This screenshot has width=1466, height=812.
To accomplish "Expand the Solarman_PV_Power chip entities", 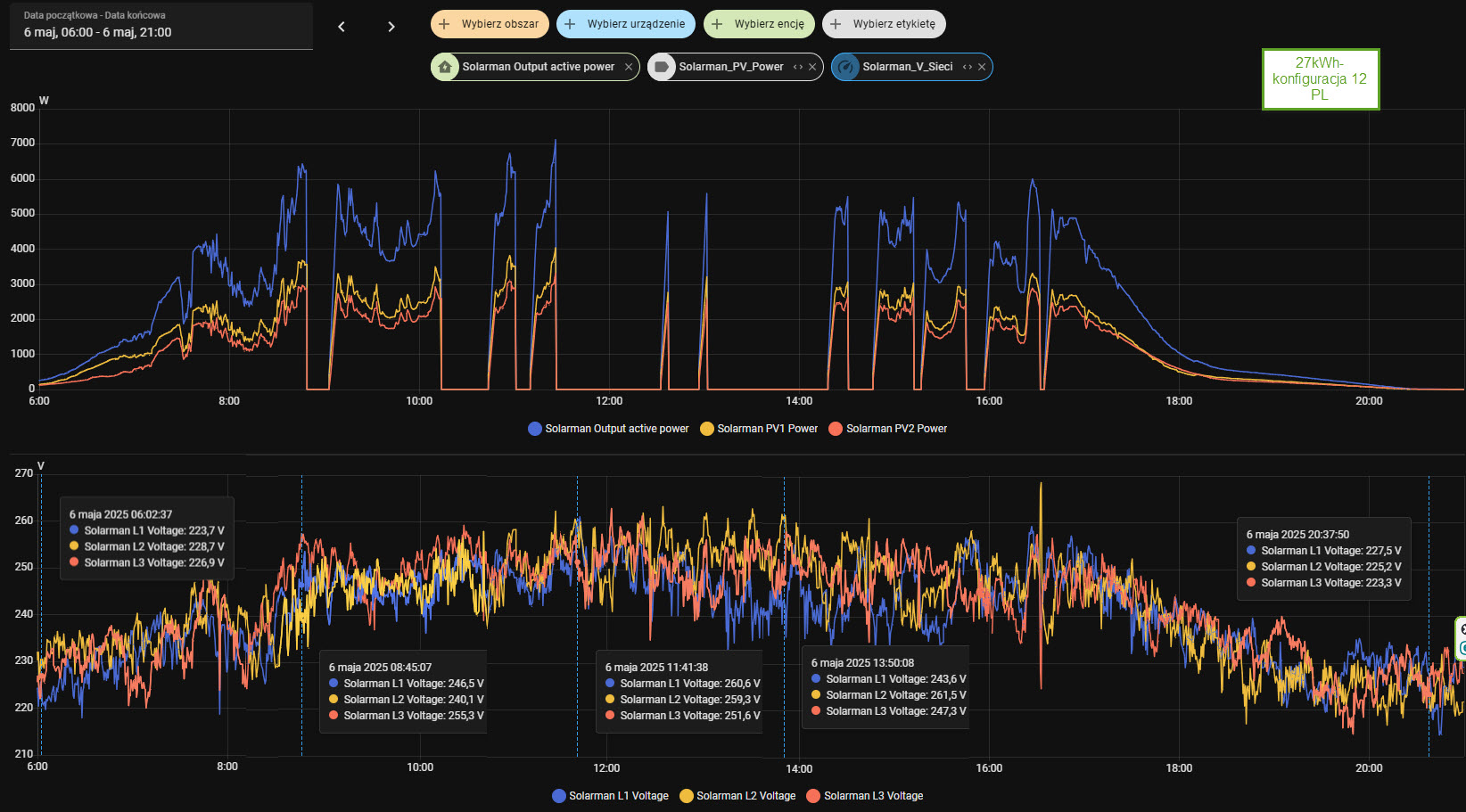I will 798,67.
